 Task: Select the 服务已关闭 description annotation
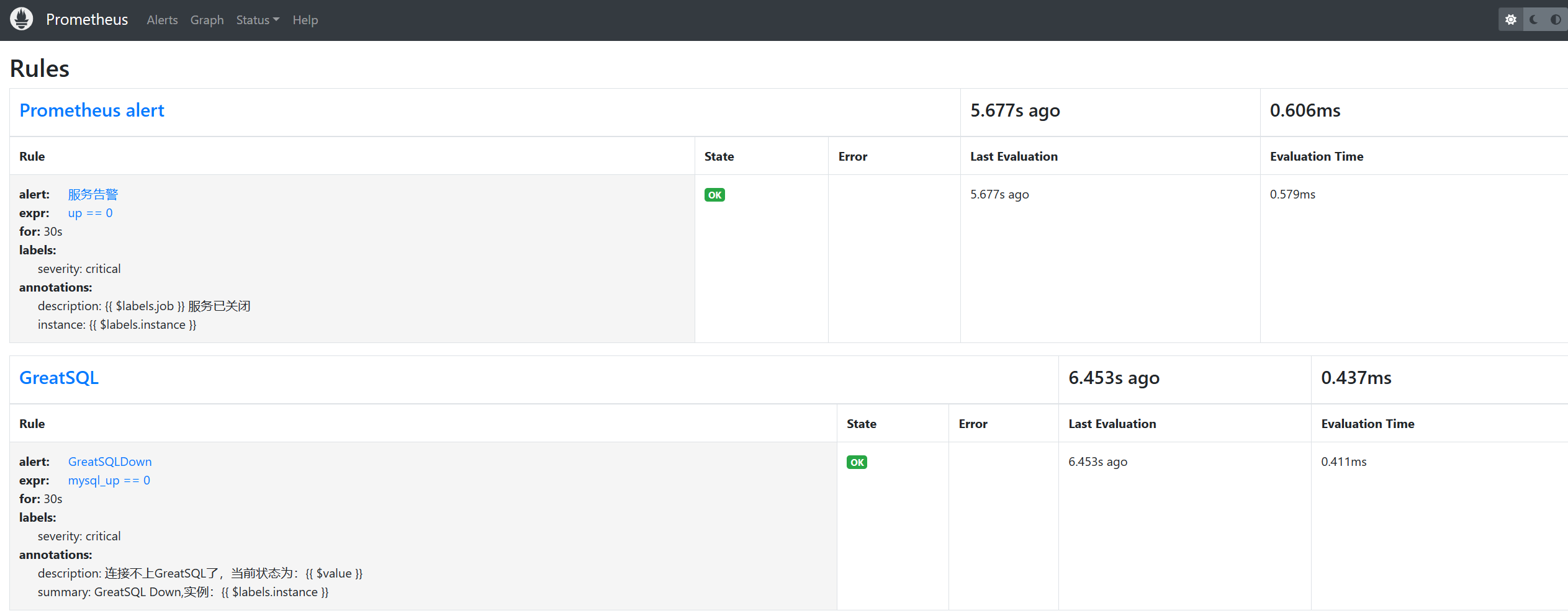pyautogui.click(x=144, y=306)
